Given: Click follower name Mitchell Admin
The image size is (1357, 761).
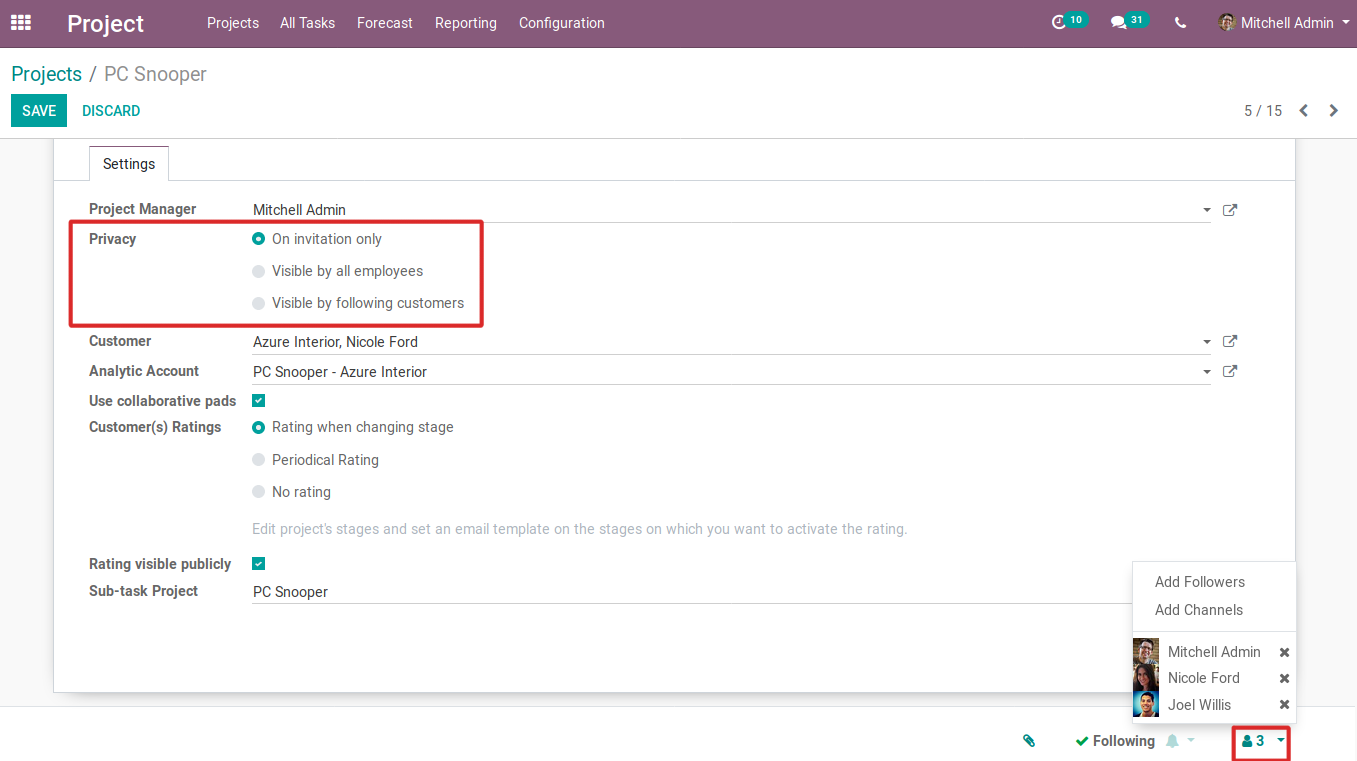Looking at the screenshot, I should 1214,652.
